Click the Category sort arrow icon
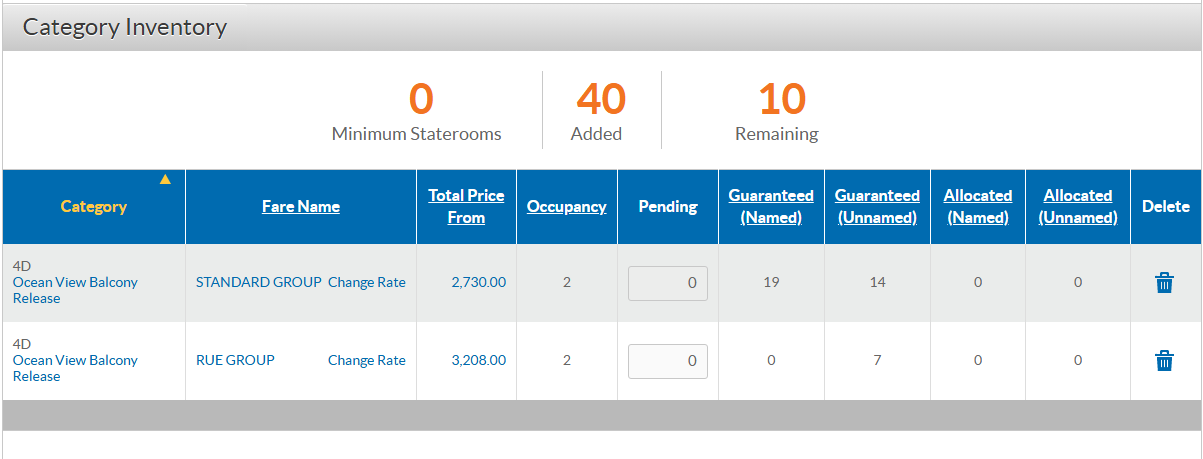This screenshot has width=1203, height=459. 165,180
